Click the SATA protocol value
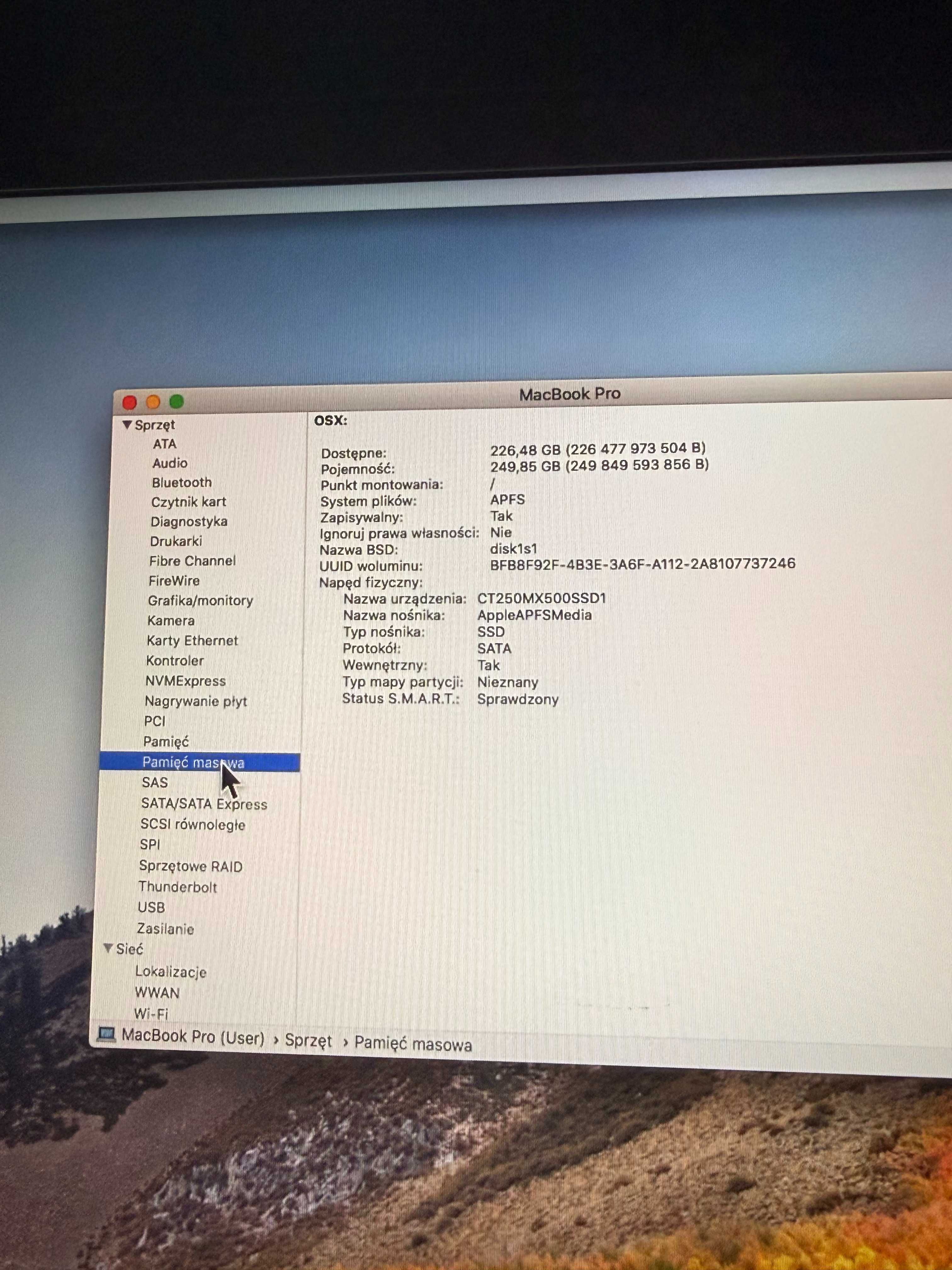This screenshot has height=1270, width=952. [494, 648]
